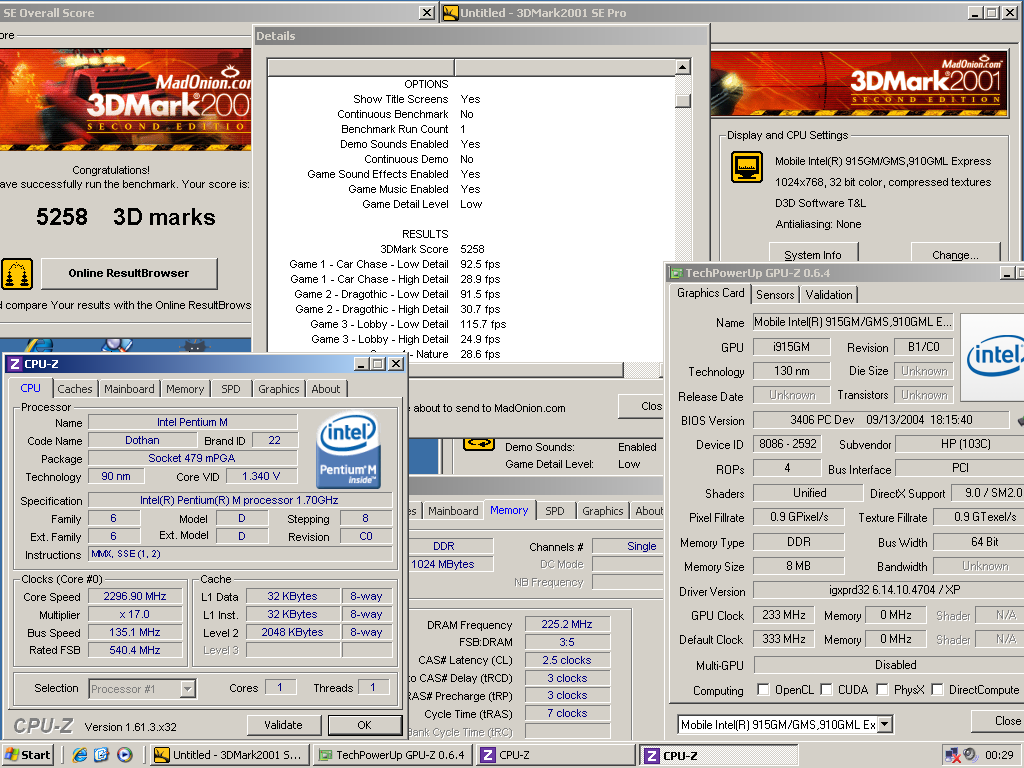The width and height of the screenshot is (1024, 768).
Task: Click the Details horizontal scrollbar
Action: pyautogui.click(x=516, y=370)
